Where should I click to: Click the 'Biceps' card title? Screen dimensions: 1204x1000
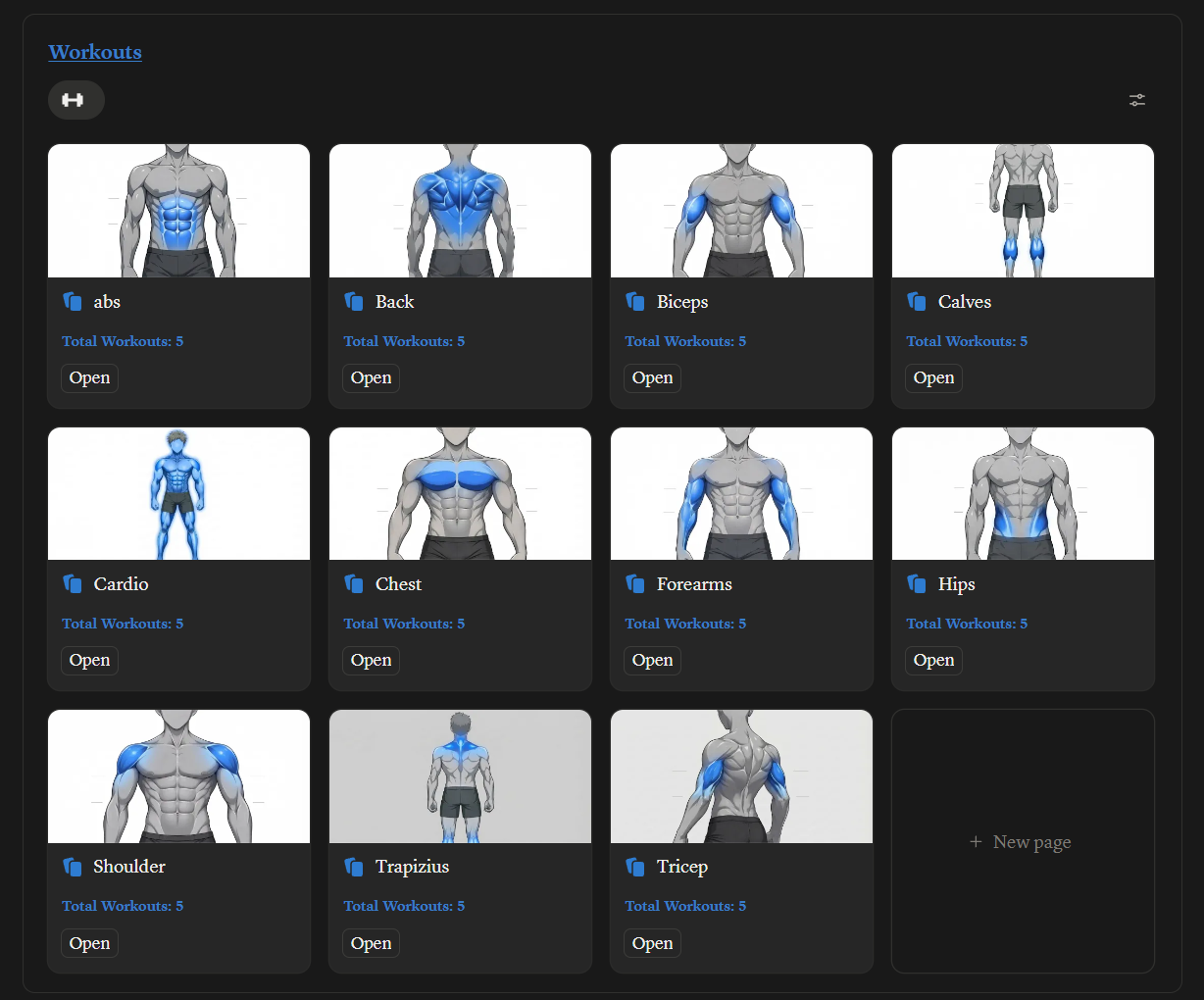pos(682,302)
